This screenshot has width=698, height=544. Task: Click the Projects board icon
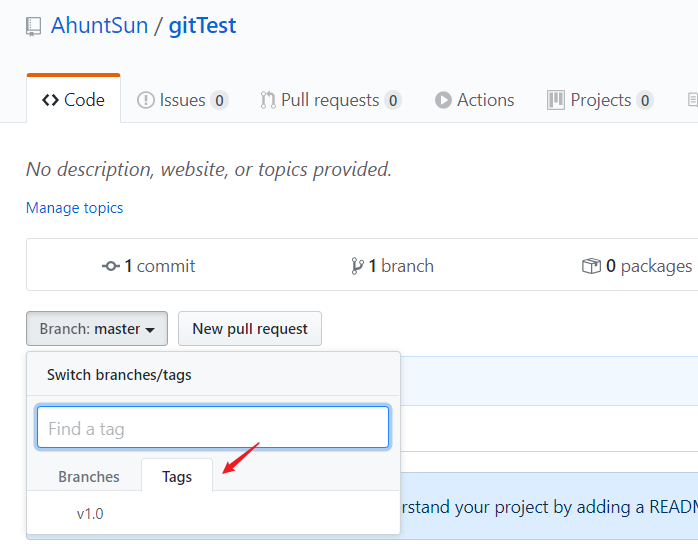556,100
